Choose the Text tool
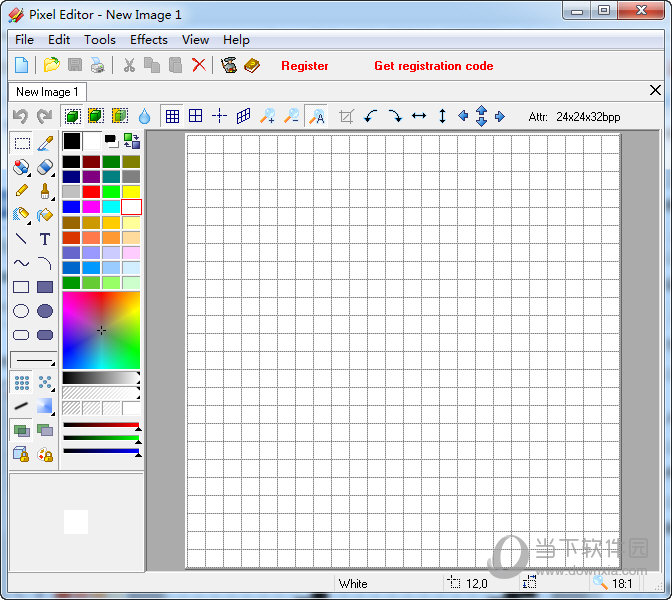This screenshot has height=600, width=672. pos(45,239)
